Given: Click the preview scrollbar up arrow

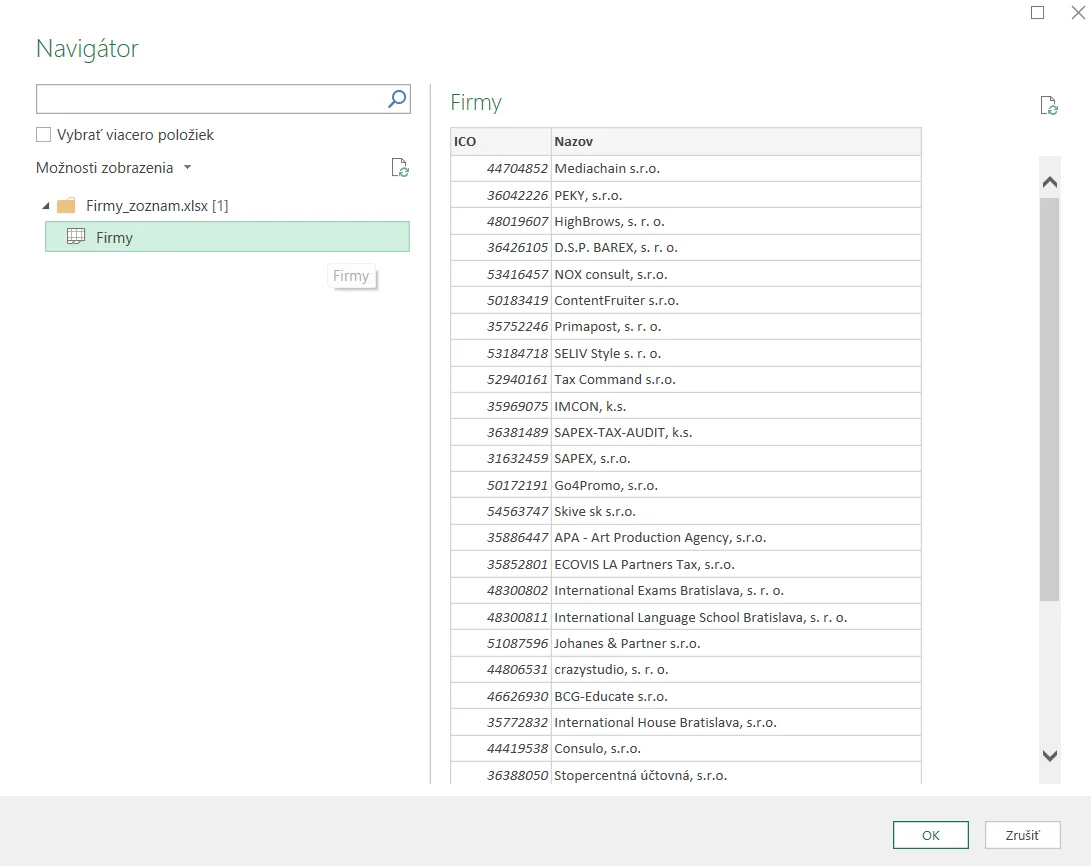Looking at the screenshot, I should click(1050, 182).
